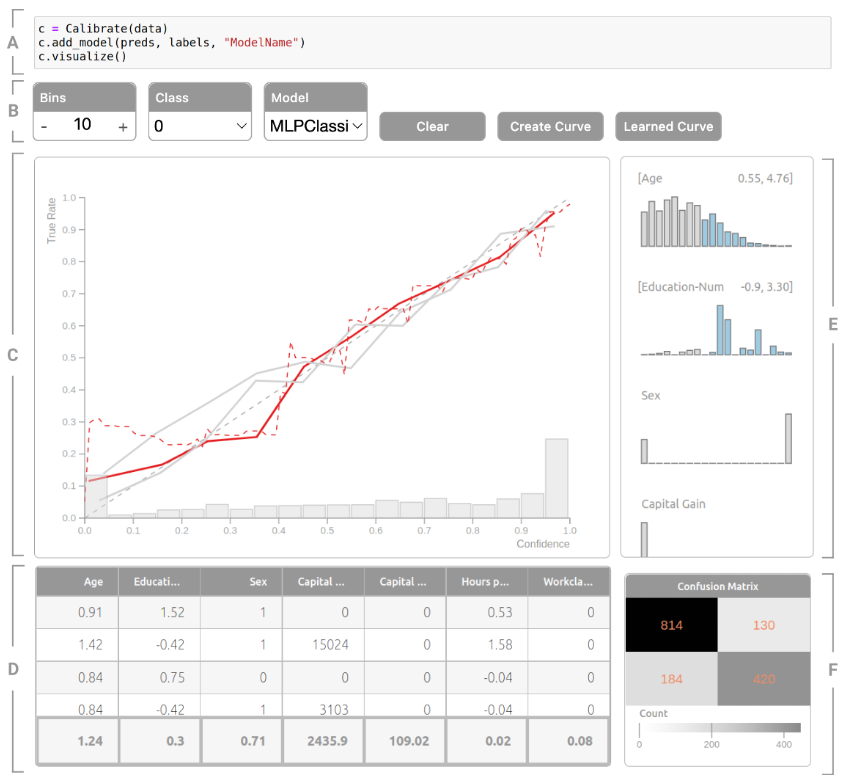Click the Age column header in table
The width and height of the screenshot is (846, 782).
tap(77, 580)
